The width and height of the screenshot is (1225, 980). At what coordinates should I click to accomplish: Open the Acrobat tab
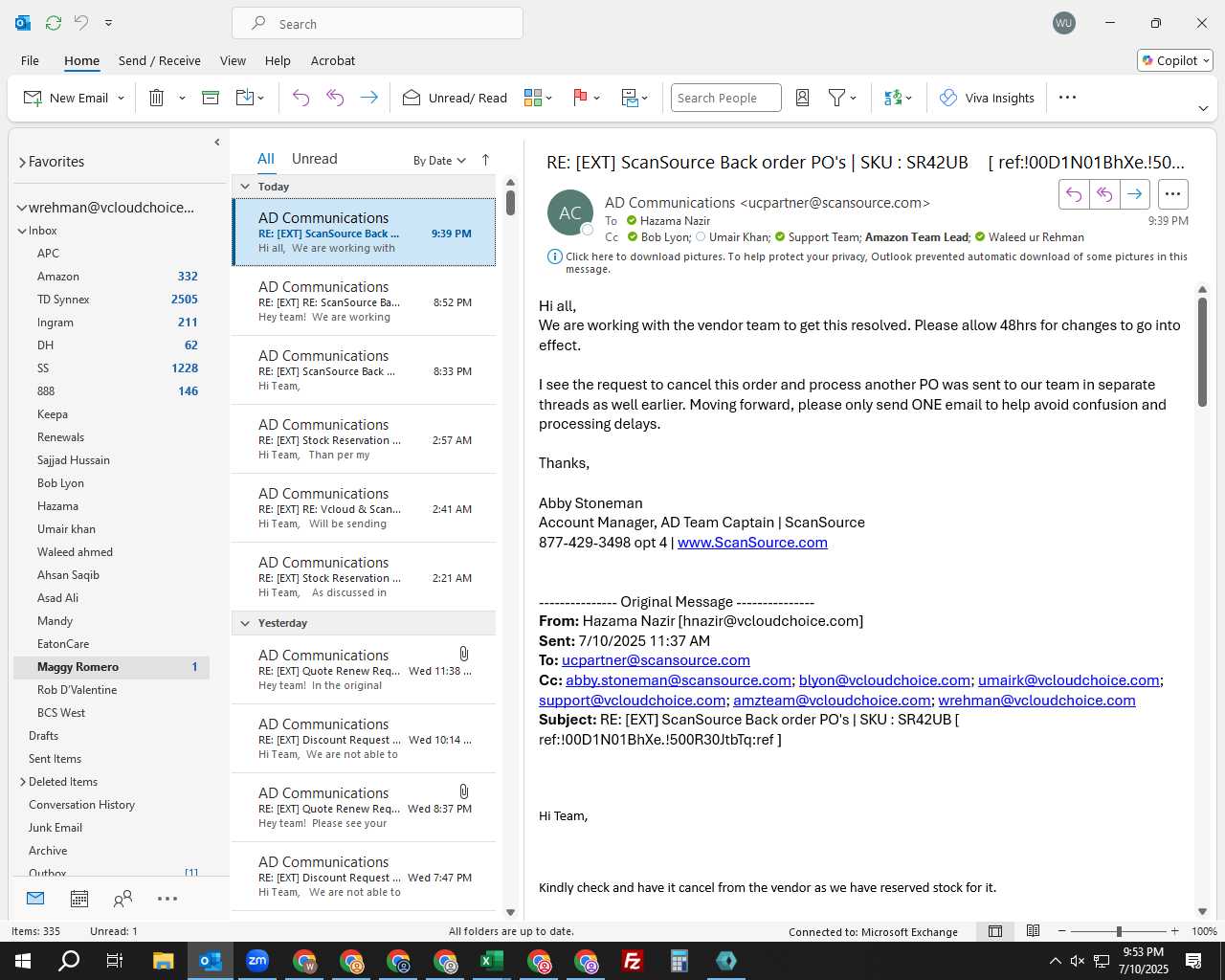(333, 60)
